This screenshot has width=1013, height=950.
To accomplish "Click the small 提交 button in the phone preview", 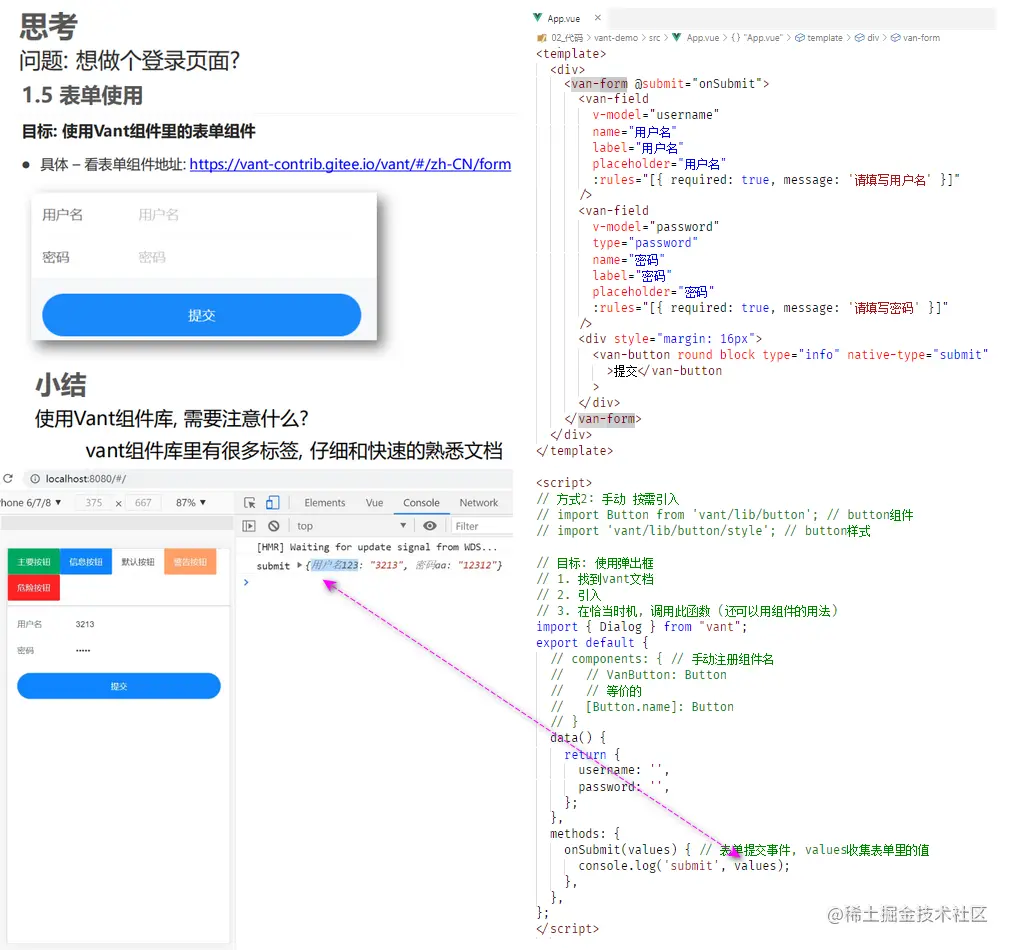I will 119,686.
